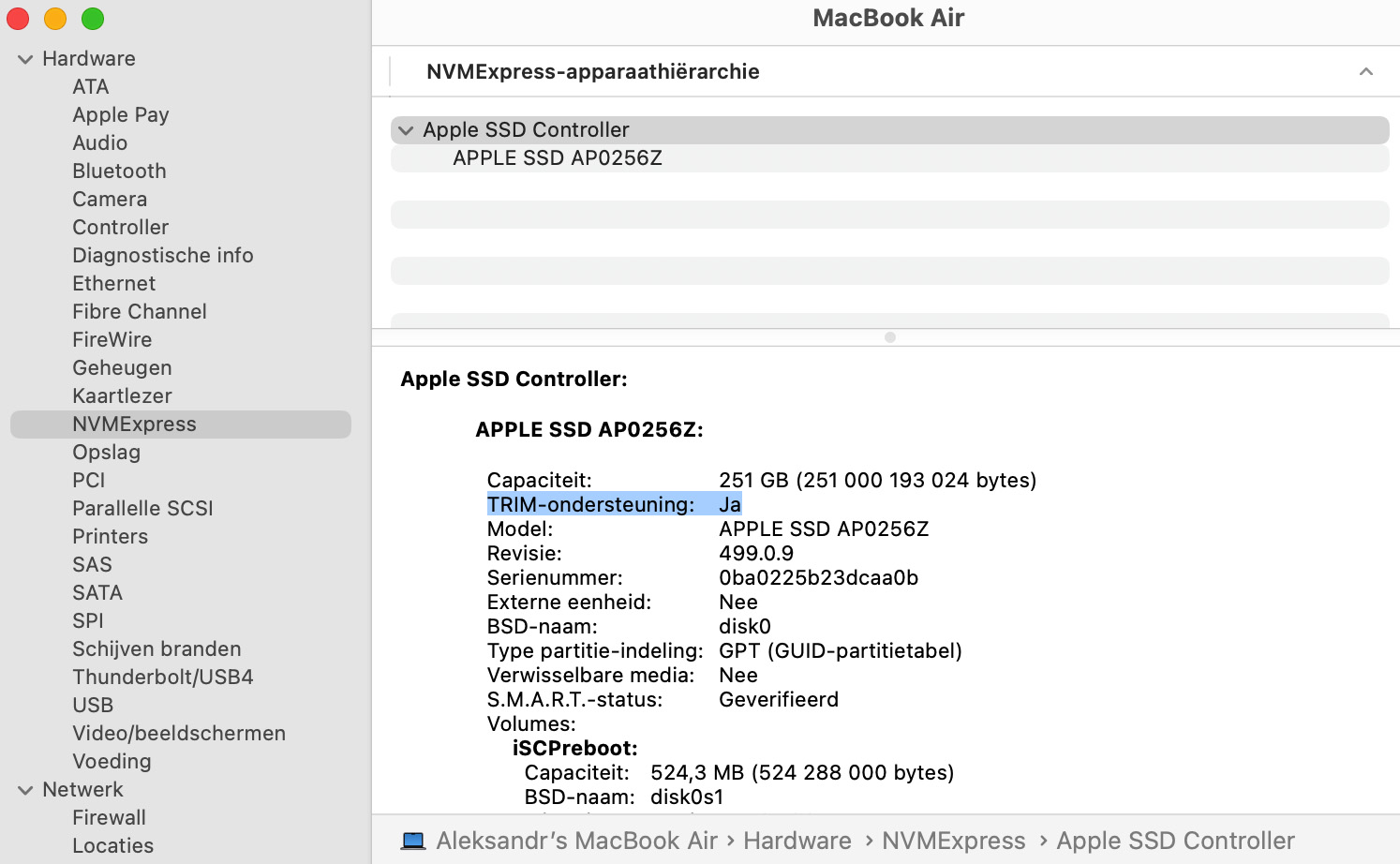
Task: Click Aleksandr's MacBook Air in path bar
Action: [576, 841]
